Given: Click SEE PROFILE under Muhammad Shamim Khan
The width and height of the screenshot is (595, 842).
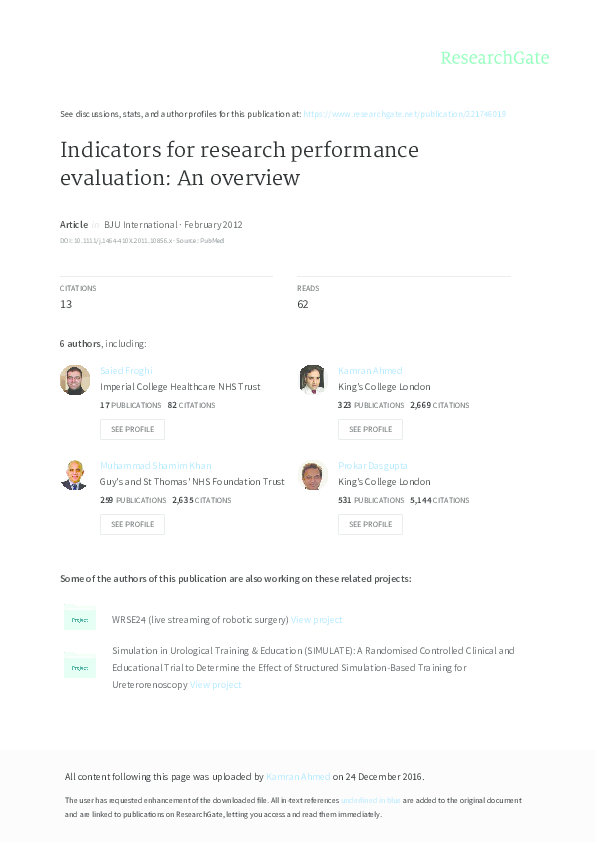Looking at the screenshot, I should click(x=132, y=524).
